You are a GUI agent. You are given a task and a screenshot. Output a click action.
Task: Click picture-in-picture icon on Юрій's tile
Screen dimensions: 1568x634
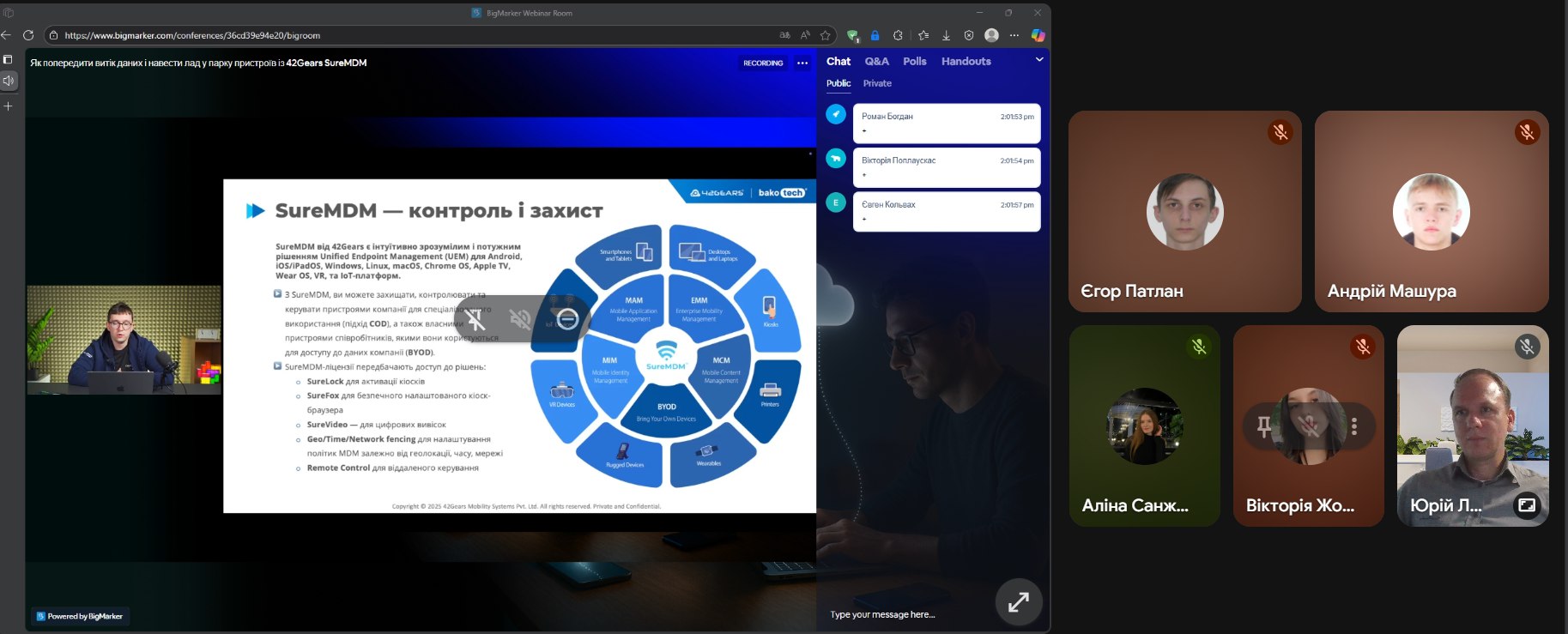1527,505
